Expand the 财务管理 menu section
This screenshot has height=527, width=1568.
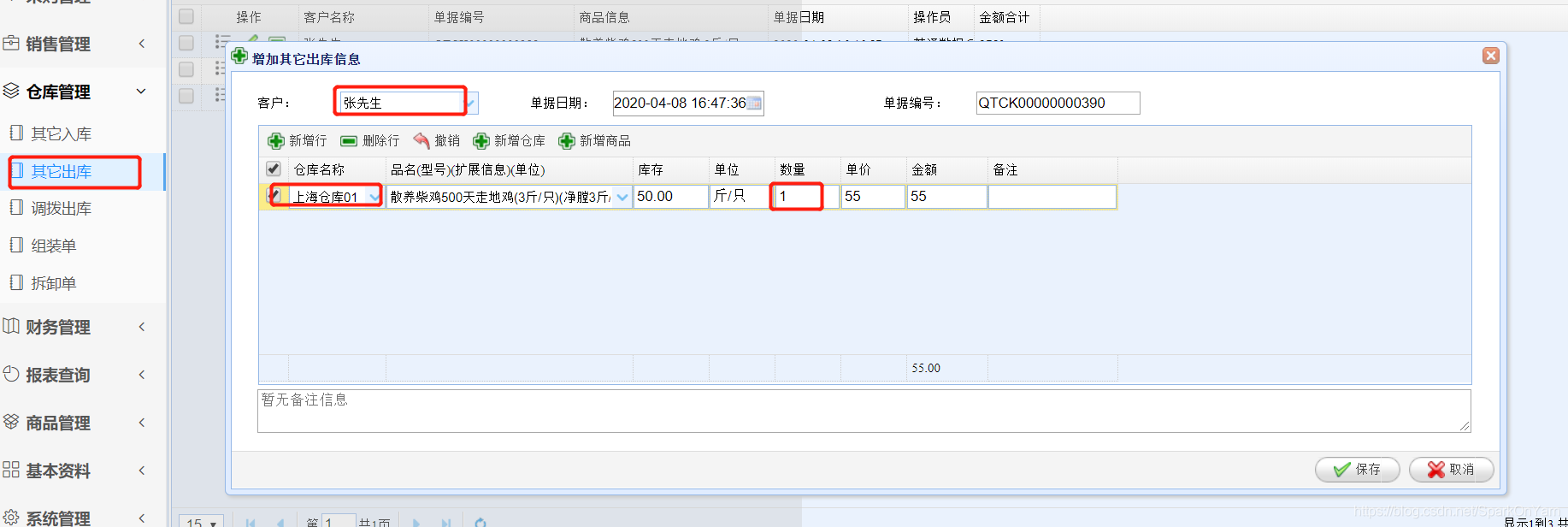(x=142, y=327)
